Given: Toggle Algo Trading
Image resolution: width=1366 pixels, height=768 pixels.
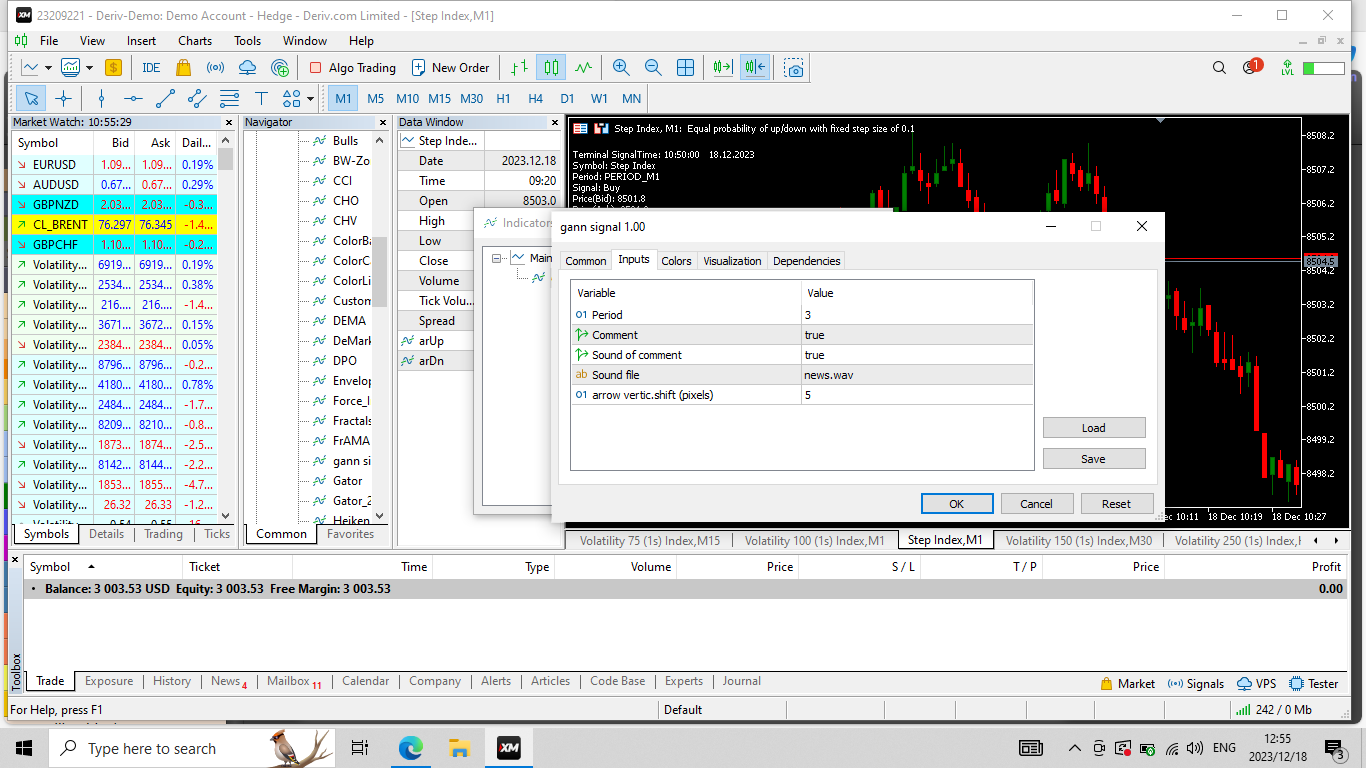Looking at the screenshot, I should (x=352, y=68).
